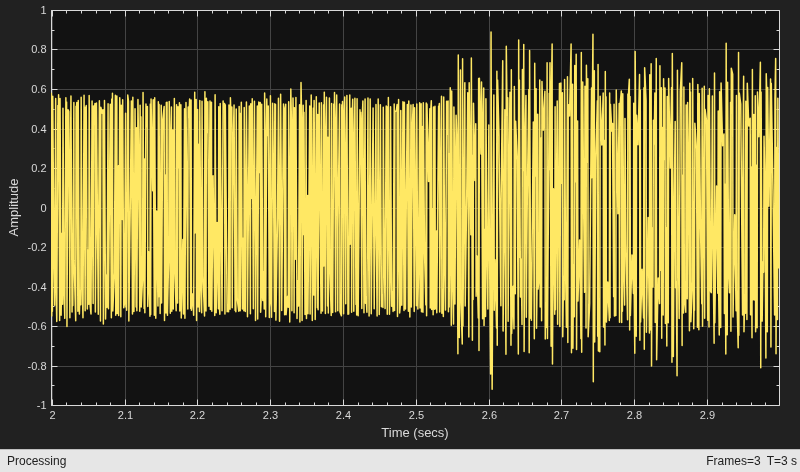The image size is (800, 472).
Task: Click the 2.7 time axis tick label
Action: [x=561, y=415]
